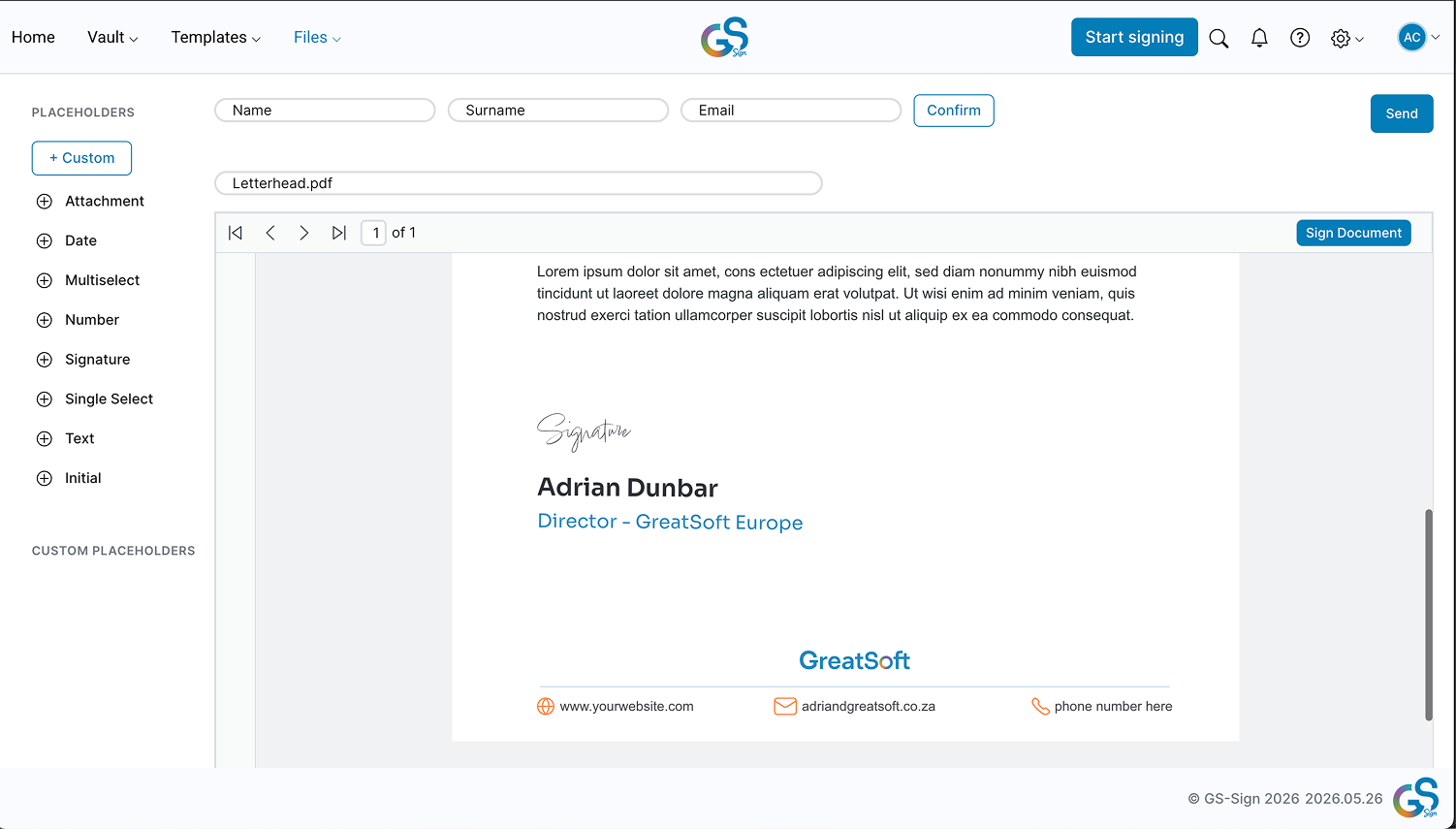The height and width of the screenshot is (829, 1456).
Task: Click 'phone number here' text
Action: (x=1113, y=707)
